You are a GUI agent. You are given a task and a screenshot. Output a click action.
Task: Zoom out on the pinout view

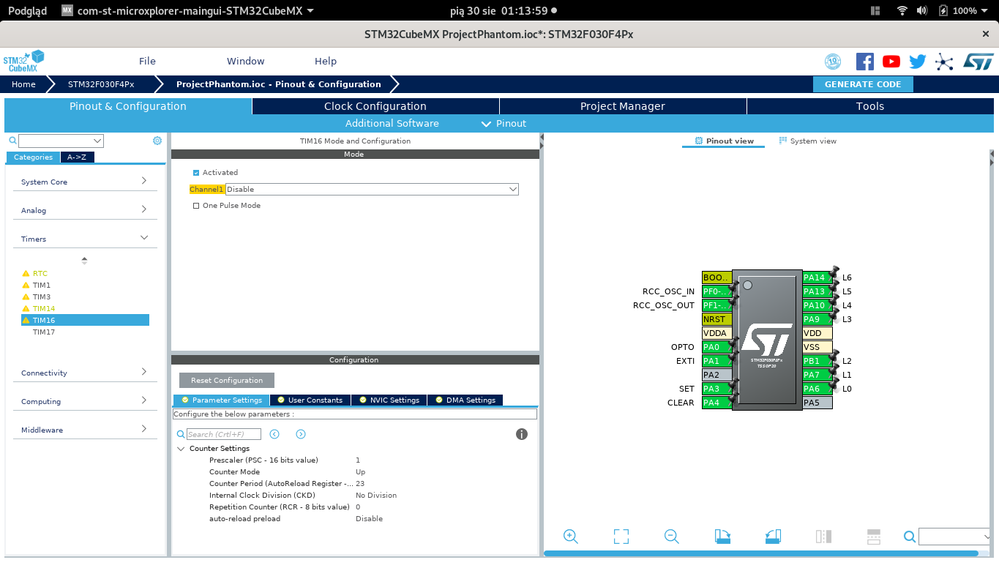[x=672, y=536]
